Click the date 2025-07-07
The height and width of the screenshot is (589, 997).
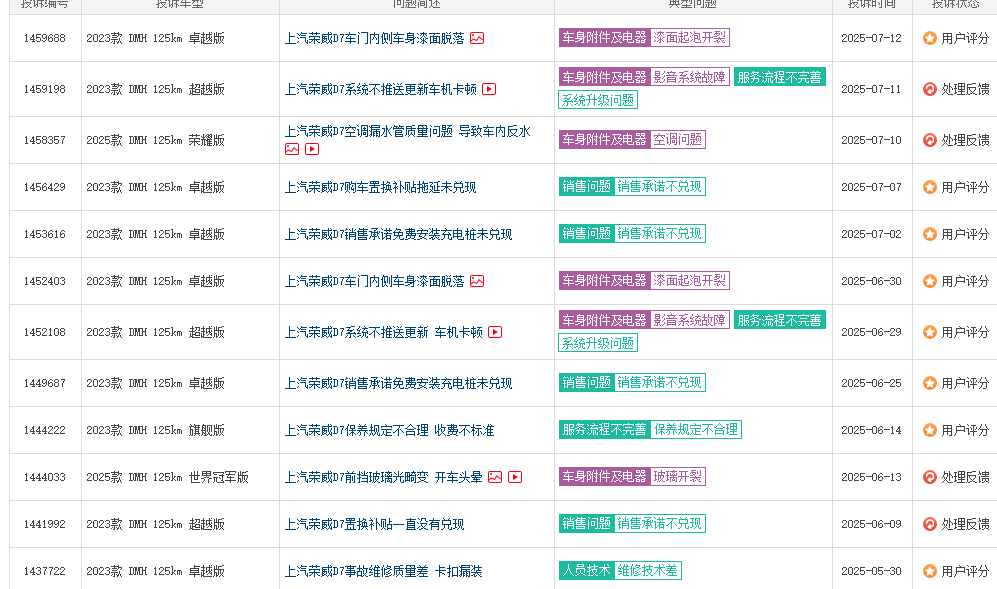(x=871, y=187)
